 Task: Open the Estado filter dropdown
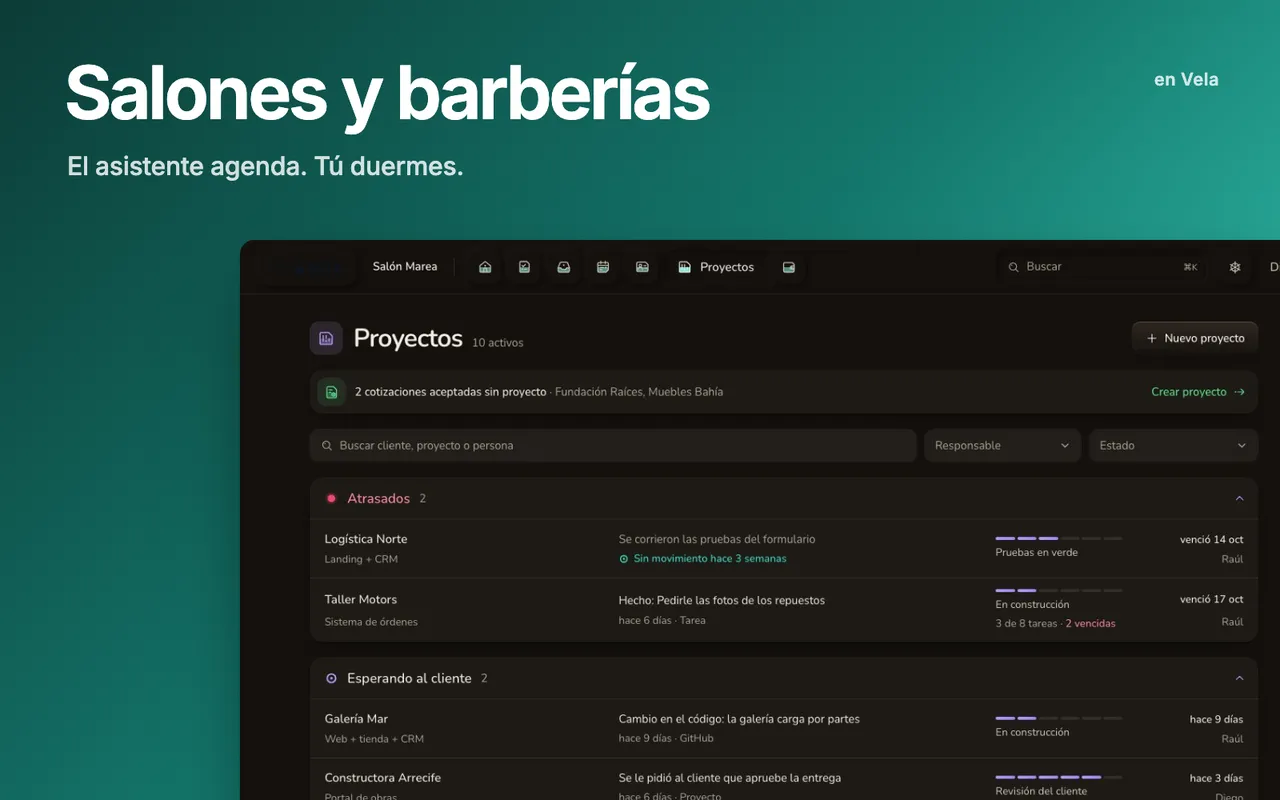click(x=1173, y=446)
